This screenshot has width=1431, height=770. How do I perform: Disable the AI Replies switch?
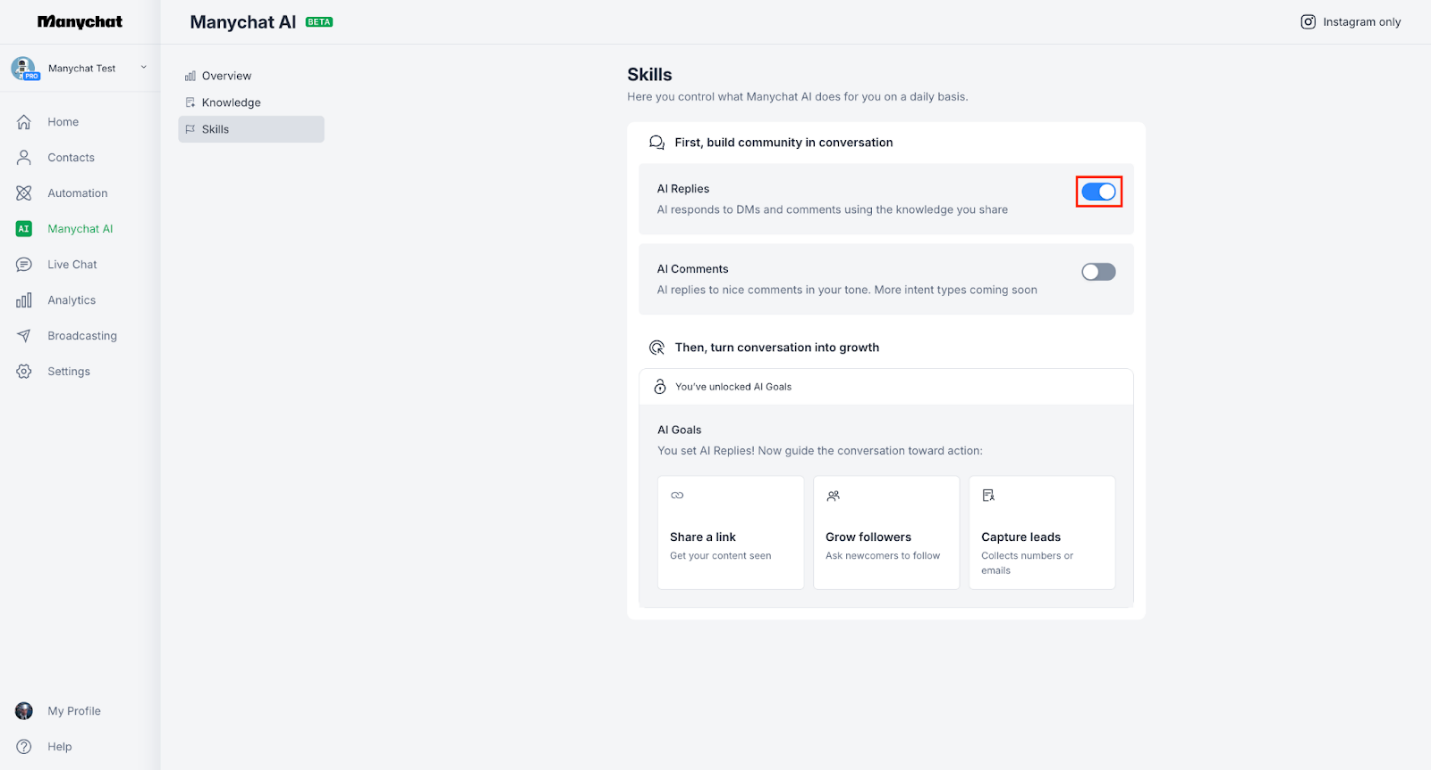[1098, 191]
